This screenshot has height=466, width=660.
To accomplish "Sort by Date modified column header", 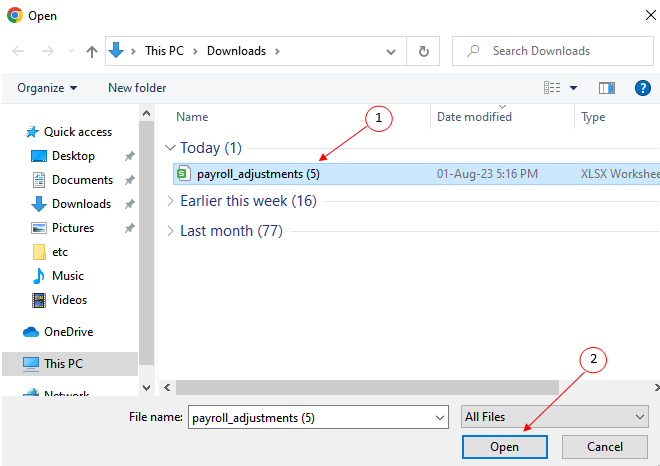I will 474,117.
